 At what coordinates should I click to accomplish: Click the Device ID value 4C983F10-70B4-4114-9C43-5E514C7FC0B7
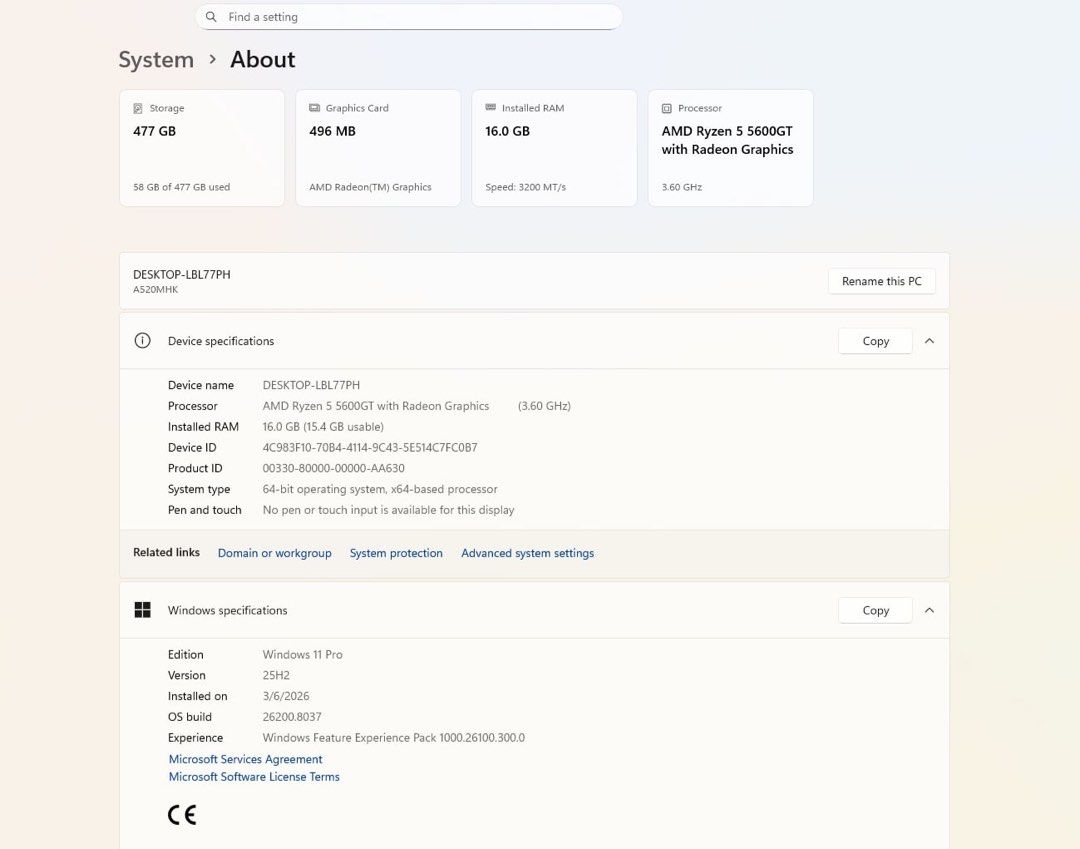tap(370, 448)
